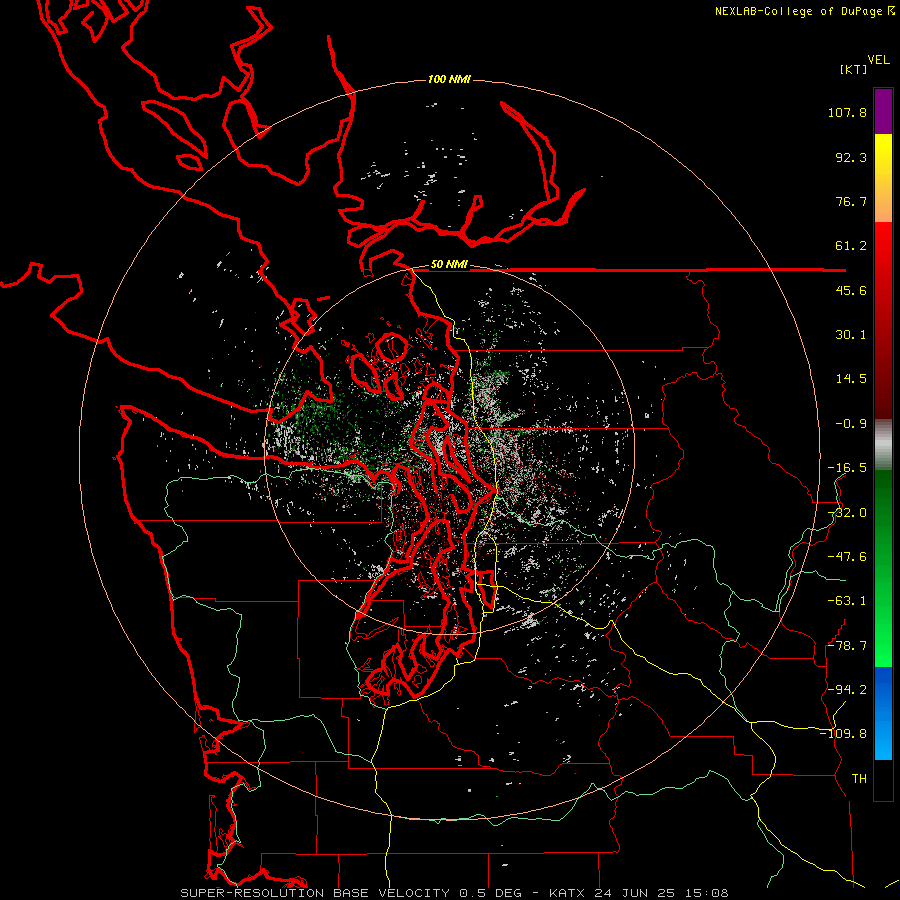Click the 76.7 velocity scale value
This screenshot has height=900, width=900.
tap(851, 201)
